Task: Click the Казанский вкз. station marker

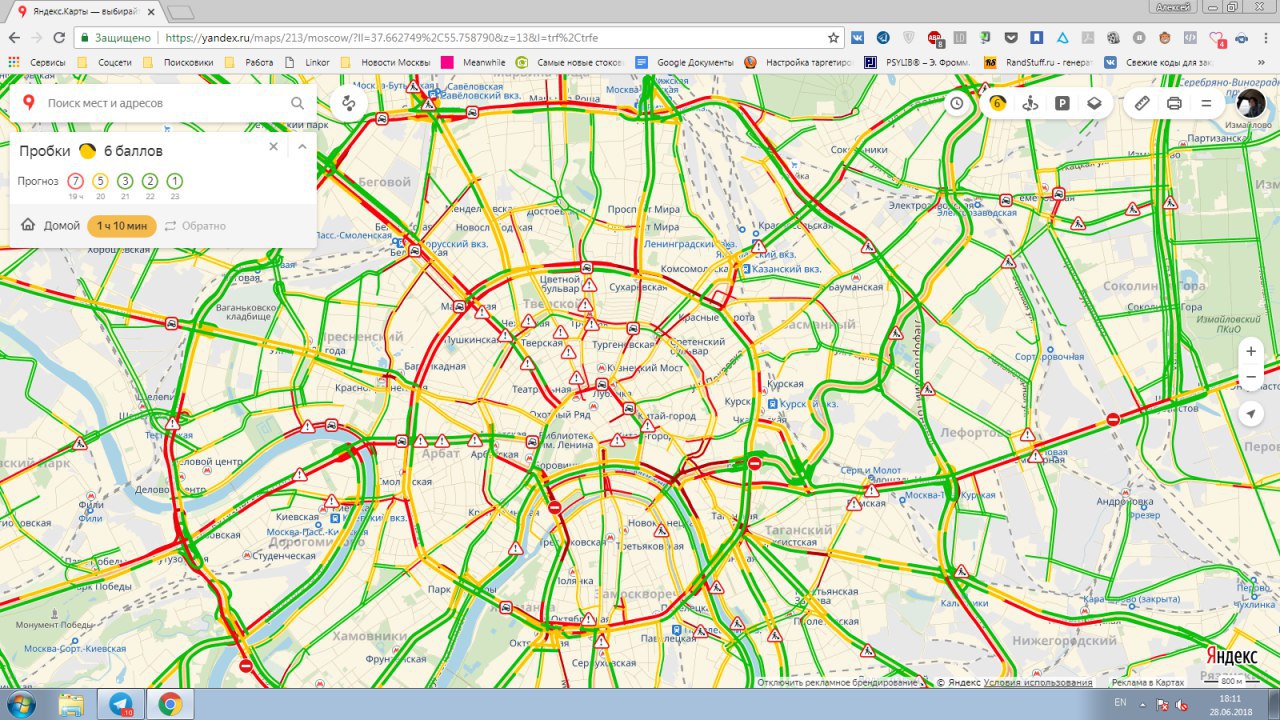Action: pos(780,269)
